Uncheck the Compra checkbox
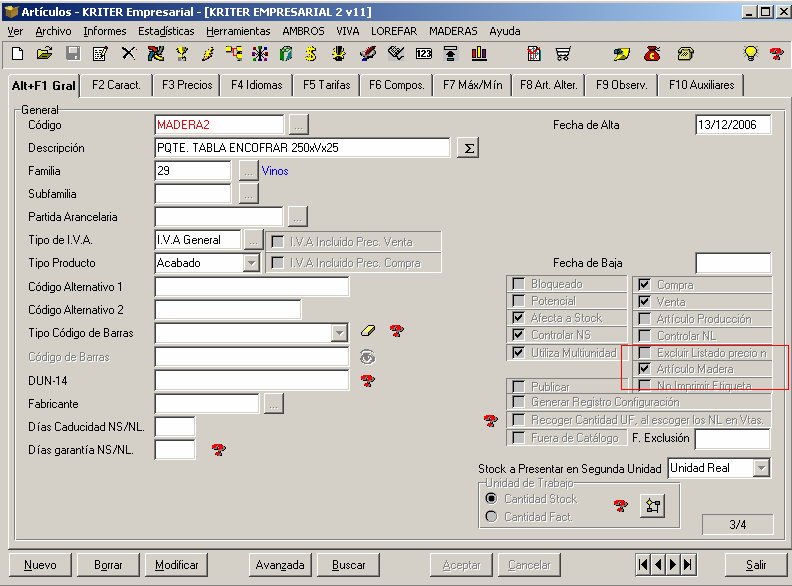792x586 pixels. pyautogui.click(x=644, y=284)
